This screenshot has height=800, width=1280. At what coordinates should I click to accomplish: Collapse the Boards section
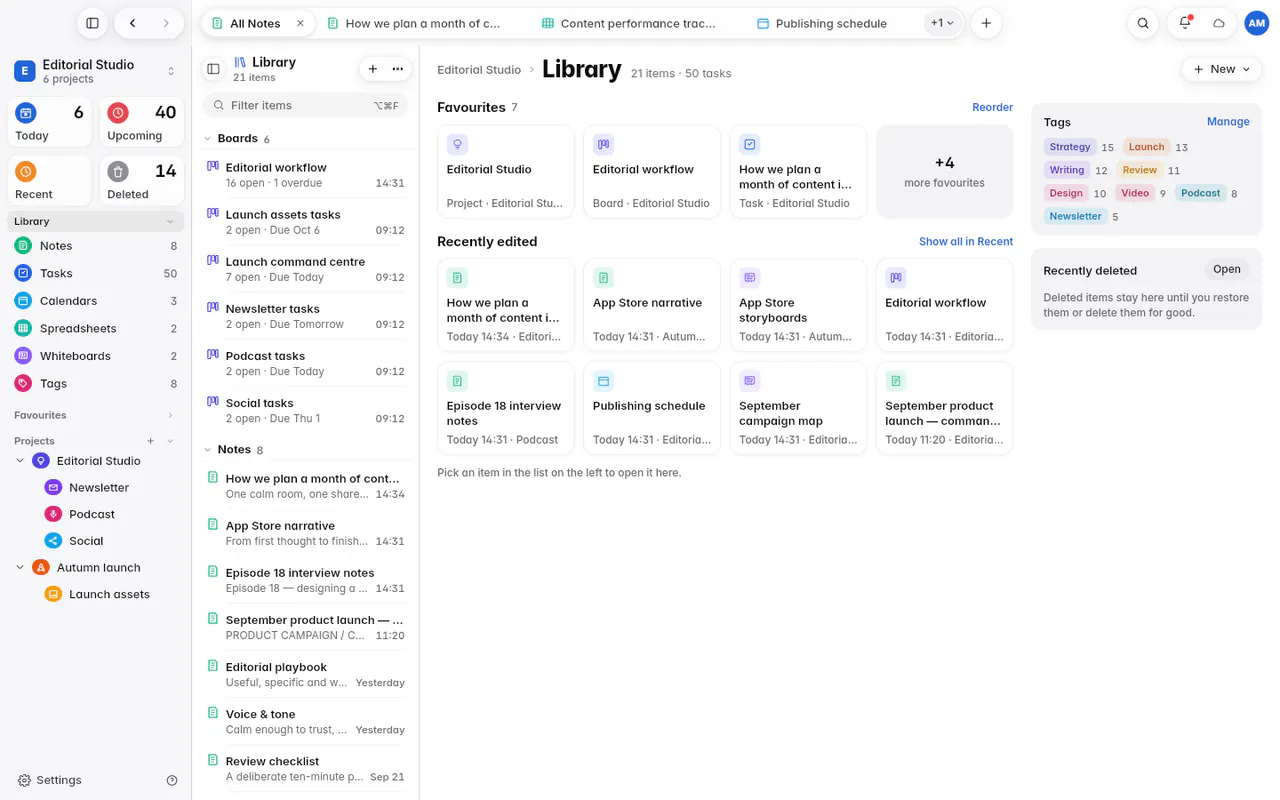click(x=208, y=139)
